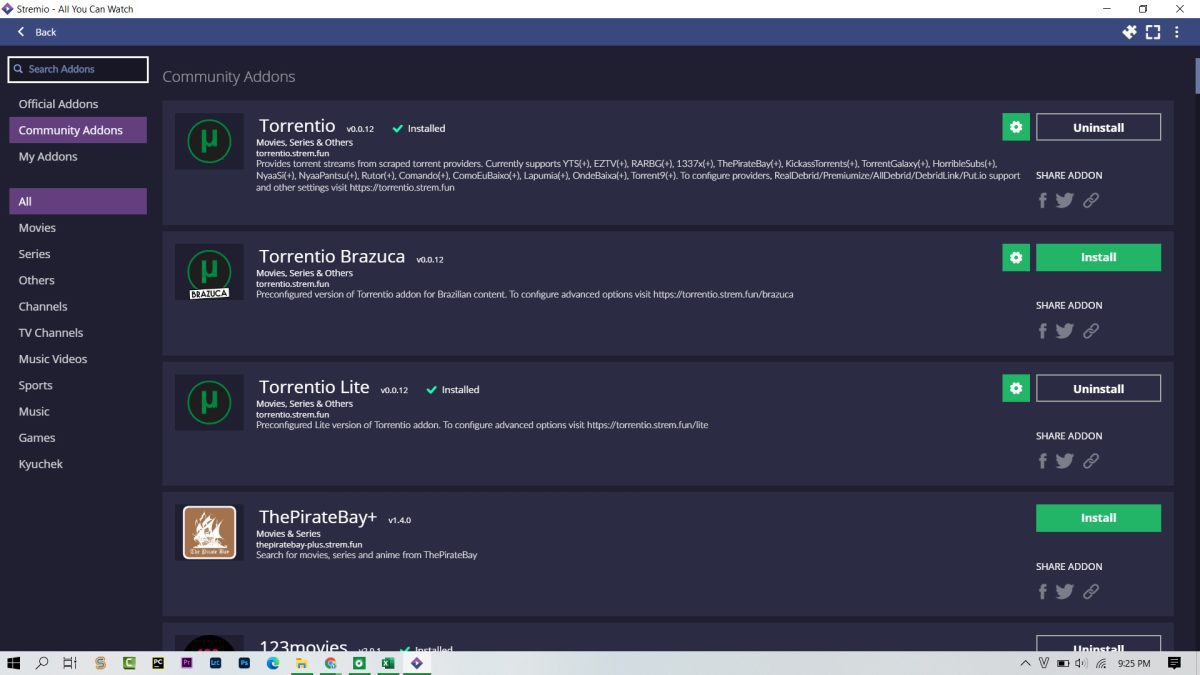Open Windows taskbar search
The width and height of the screenshot is (1200, 675).
[x=42, y=663]
